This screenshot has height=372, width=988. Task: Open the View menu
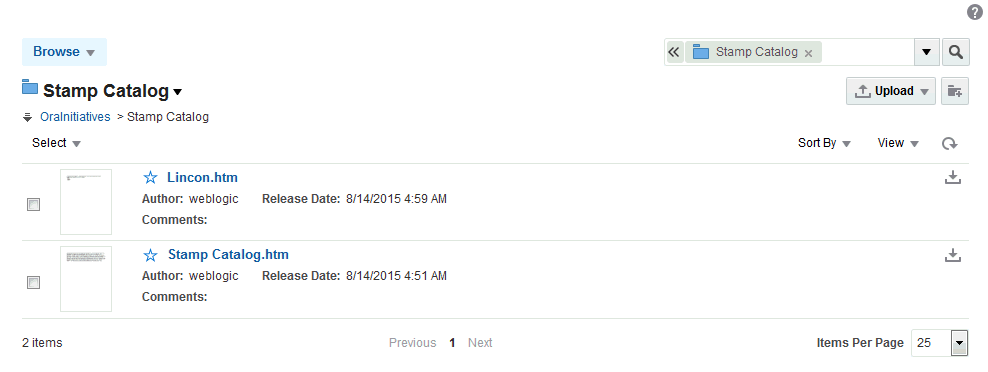pyautogui.click(x=898, y=143)
